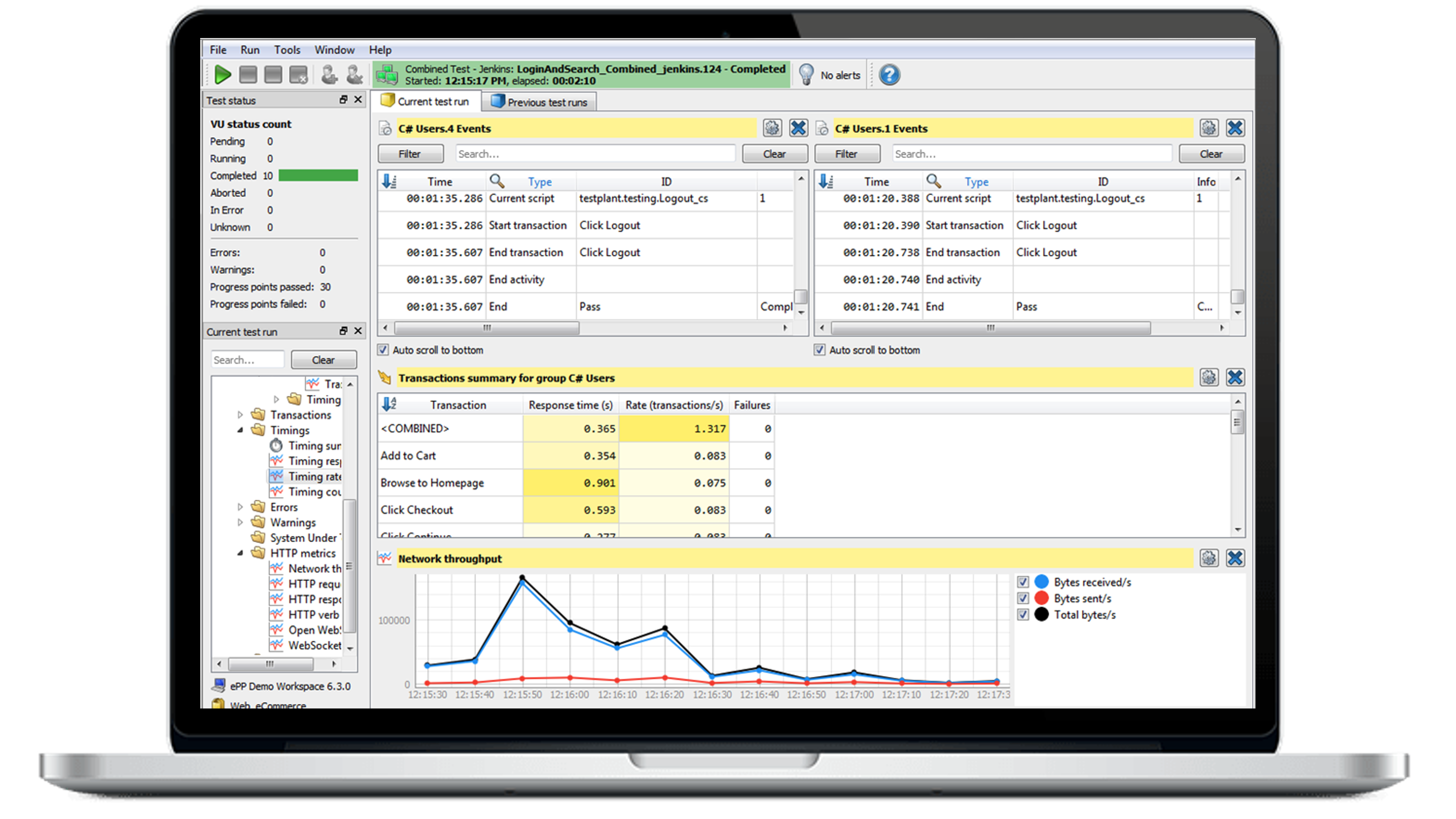
Task: Click the sort icon in Transactions summary table
Action: click(x=389, y=405)
